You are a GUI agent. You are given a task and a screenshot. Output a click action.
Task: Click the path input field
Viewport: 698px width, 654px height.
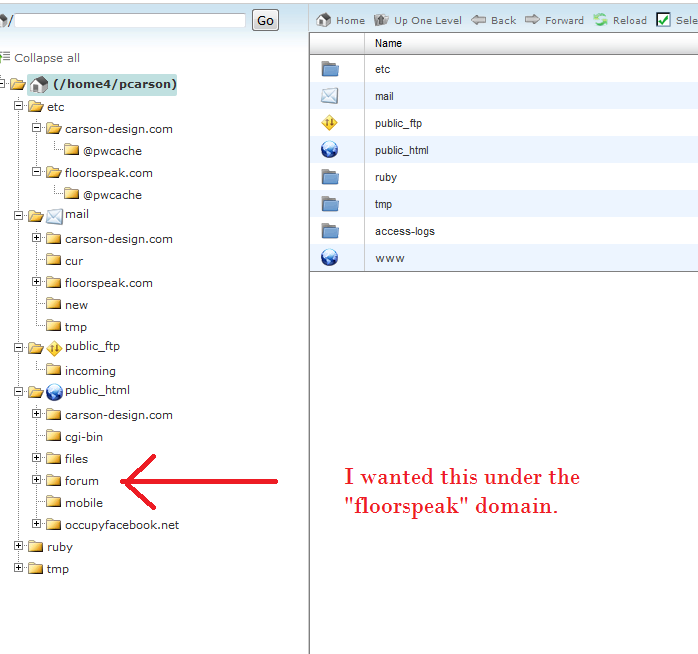[130, 20]
